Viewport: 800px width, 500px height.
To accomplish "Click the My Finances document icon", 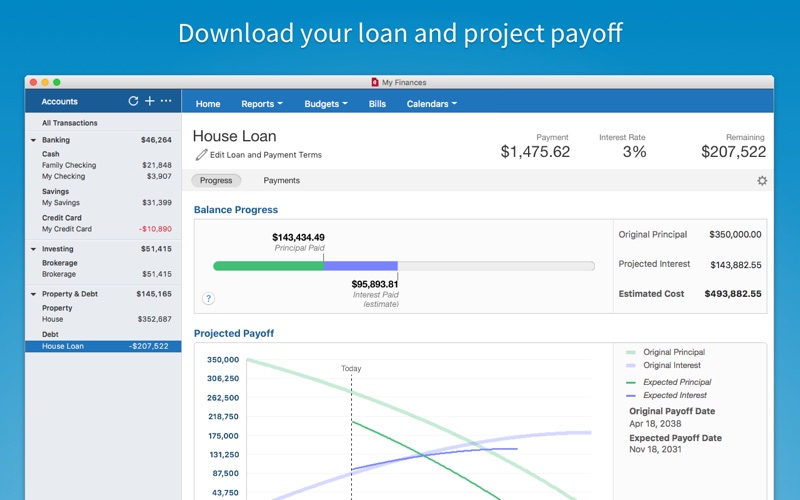I will click(x=375, y=82).
